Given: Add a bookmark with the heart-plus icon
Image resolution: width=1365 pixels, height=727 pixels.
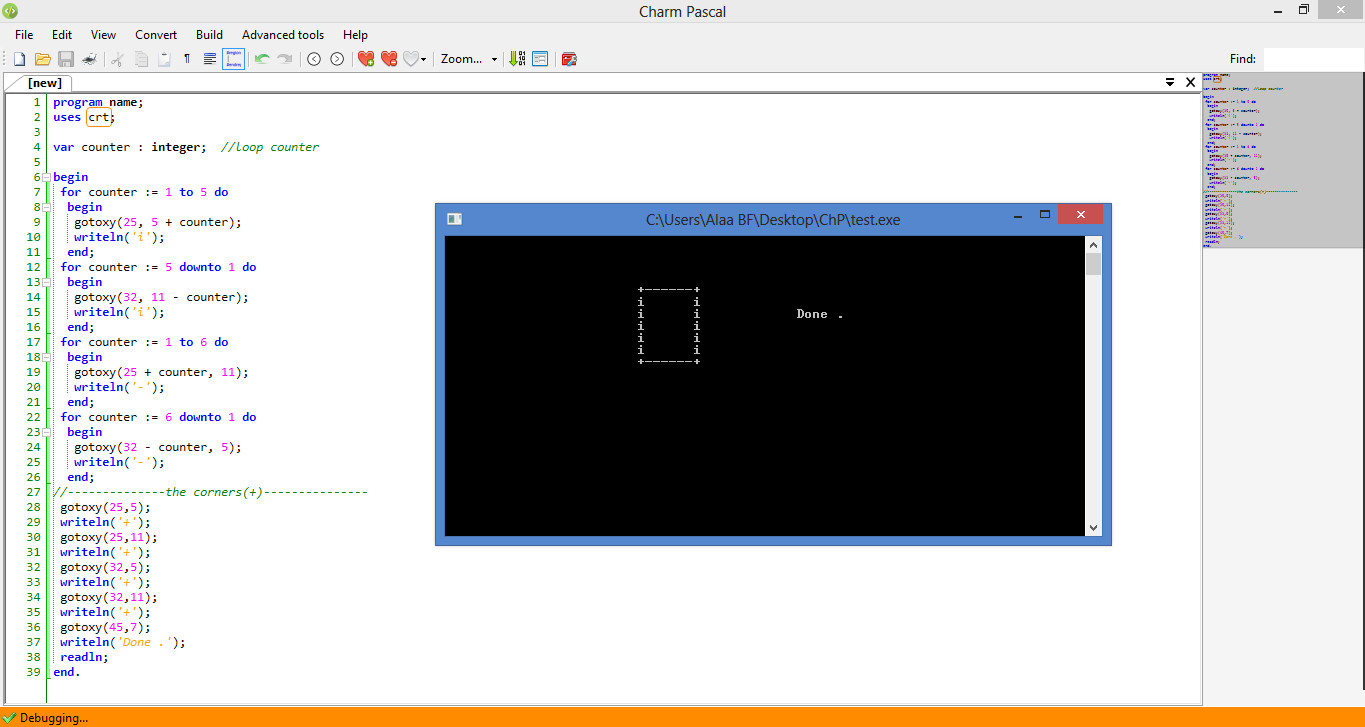Looking at the screenshot, I should point(366,59).
